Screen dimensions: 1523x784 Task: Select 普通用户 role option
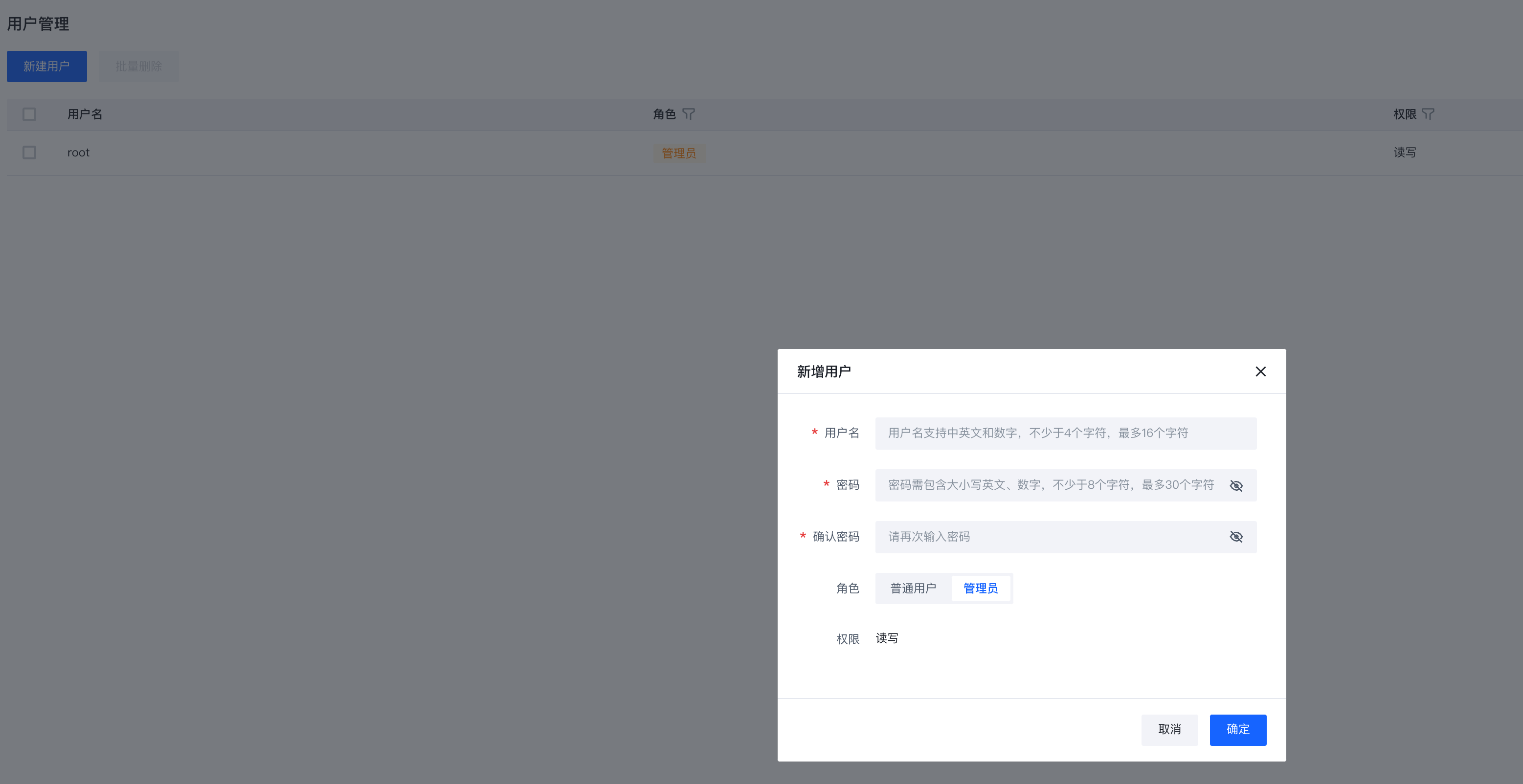(913, 588)
